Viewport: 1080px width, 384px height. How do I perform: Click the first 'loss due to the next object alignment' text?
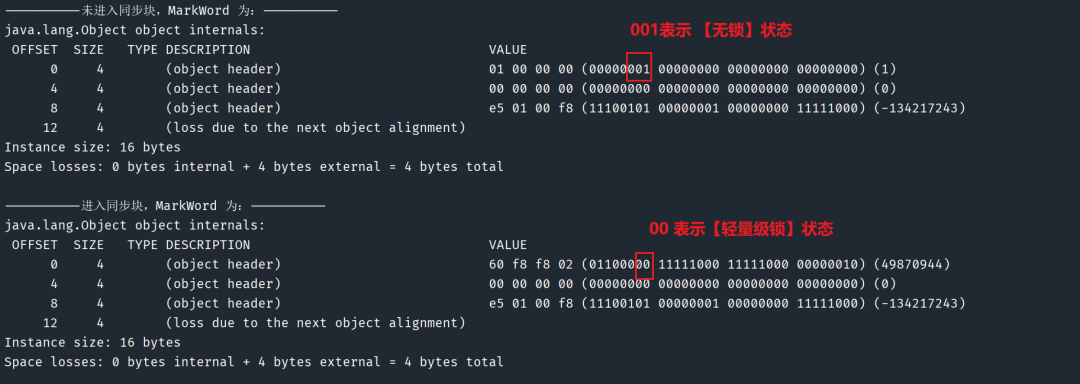(x=315, y=128)
